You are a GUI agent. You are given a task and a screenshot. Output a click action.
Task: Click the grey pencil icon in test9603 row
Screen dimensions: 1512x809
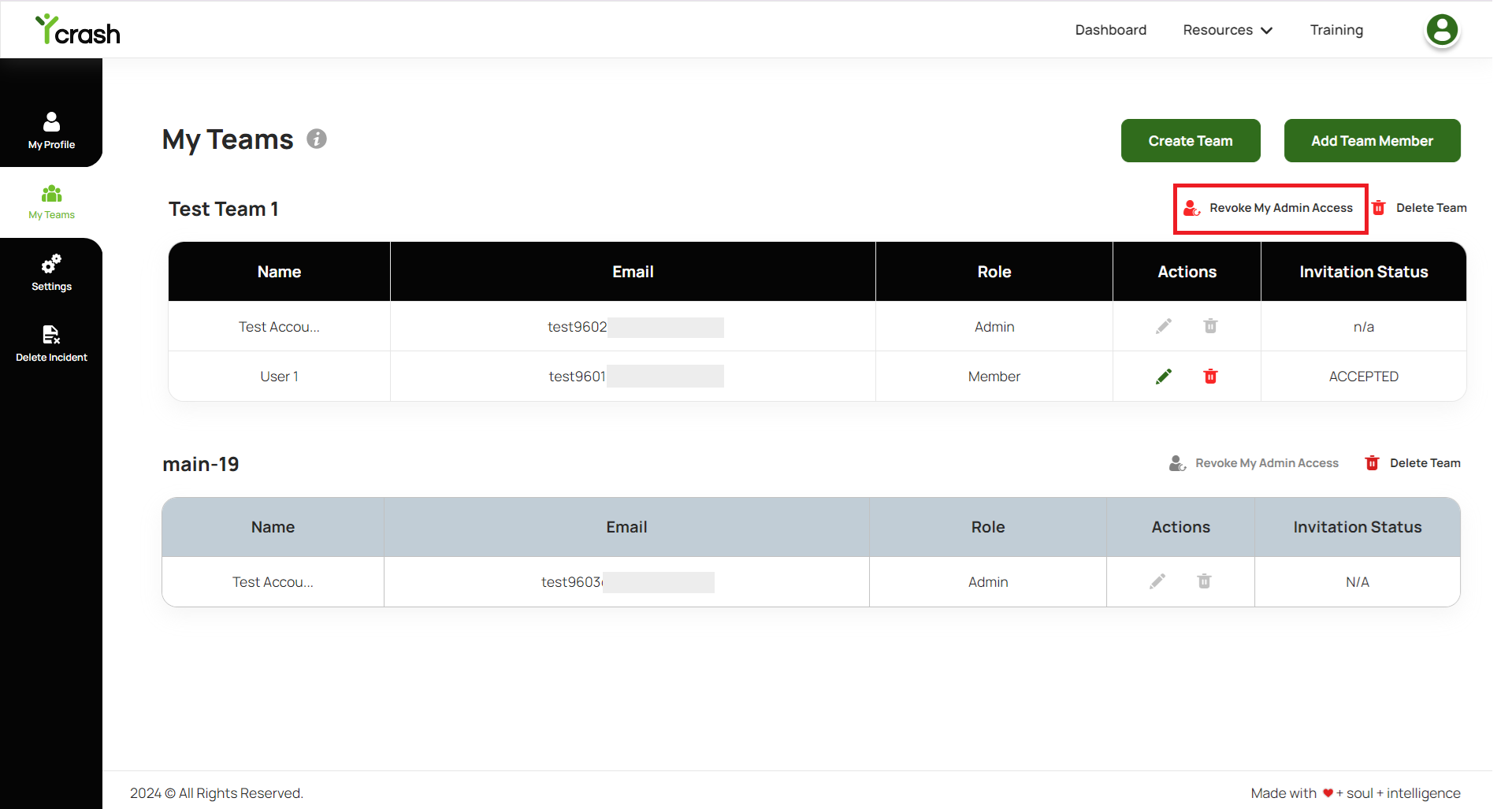(x=1157, y=581)
